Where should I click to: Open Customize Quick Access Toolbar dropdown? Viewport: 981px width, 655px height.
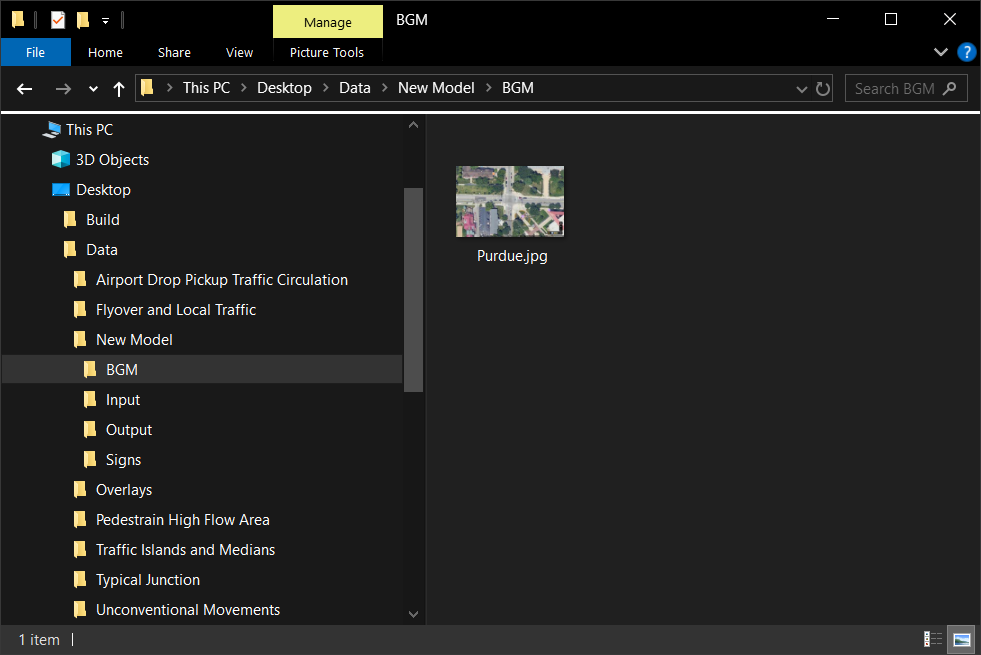[x=105, y=20]
